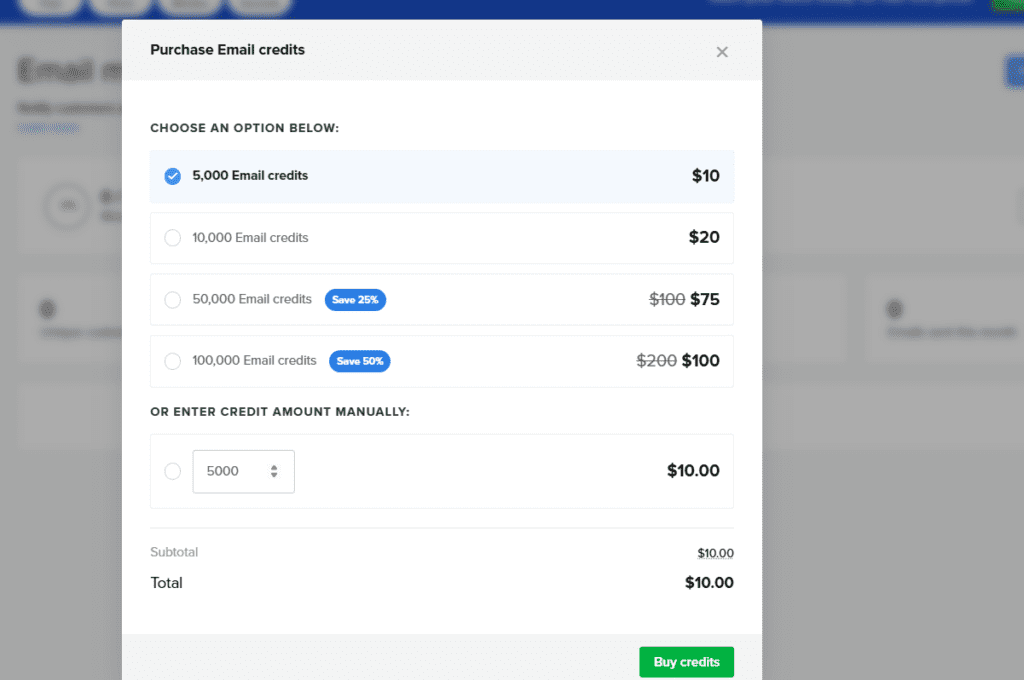
Task: Click the struck-through $200 original price
Action: (x=657, y=361)
